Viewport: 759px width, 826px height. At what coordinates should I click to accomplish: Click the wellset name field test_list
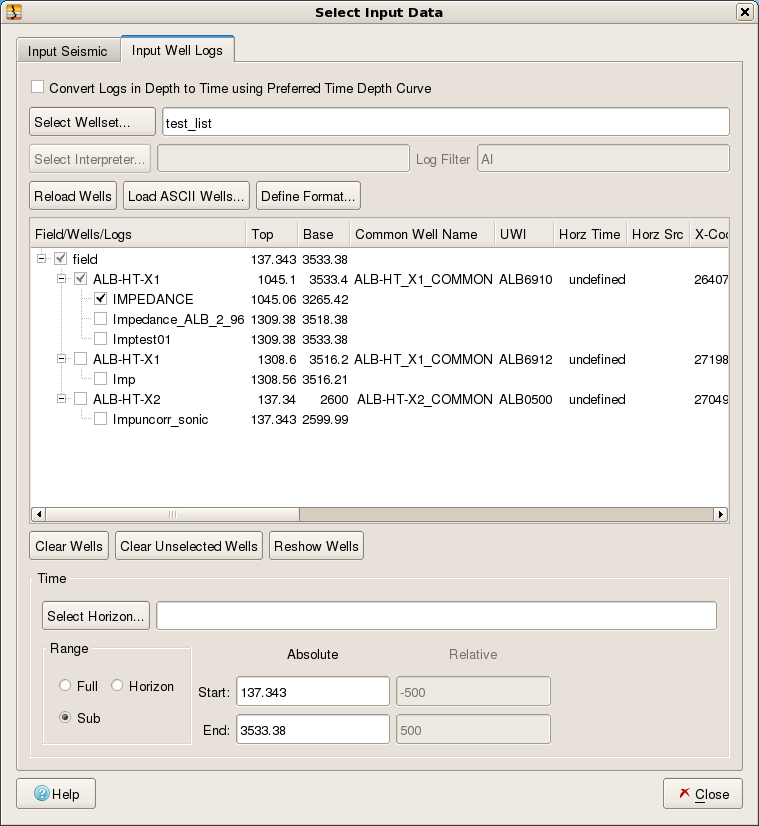(x=446, y=122)
